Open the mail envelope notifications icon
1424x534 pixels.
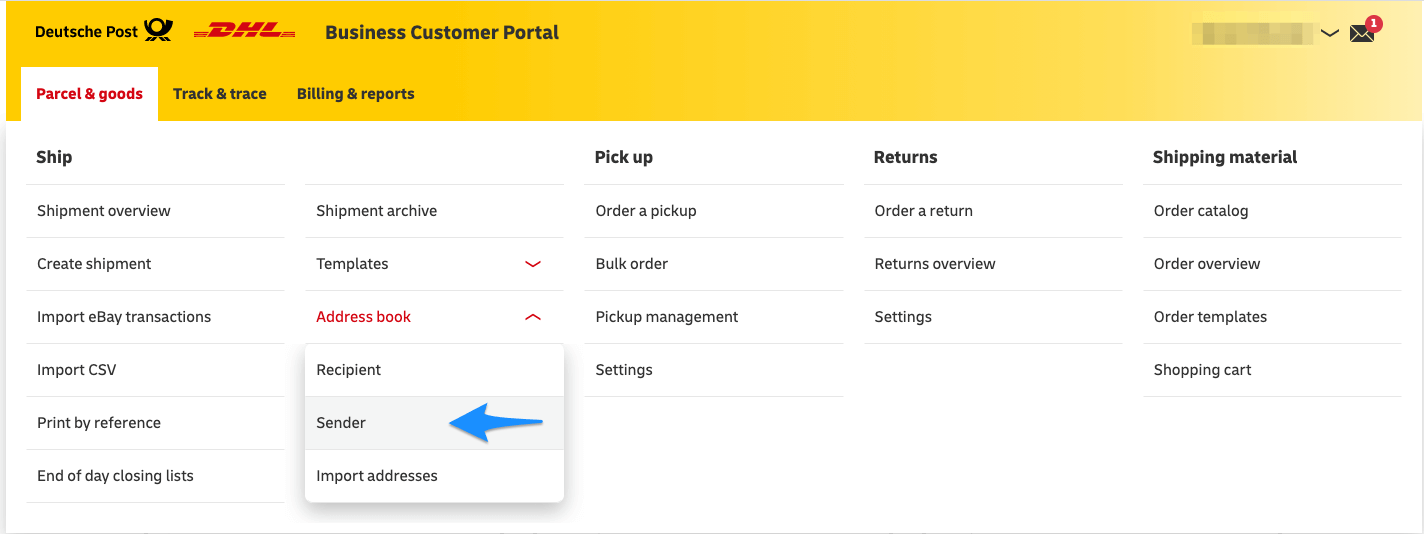[1362, 33]
